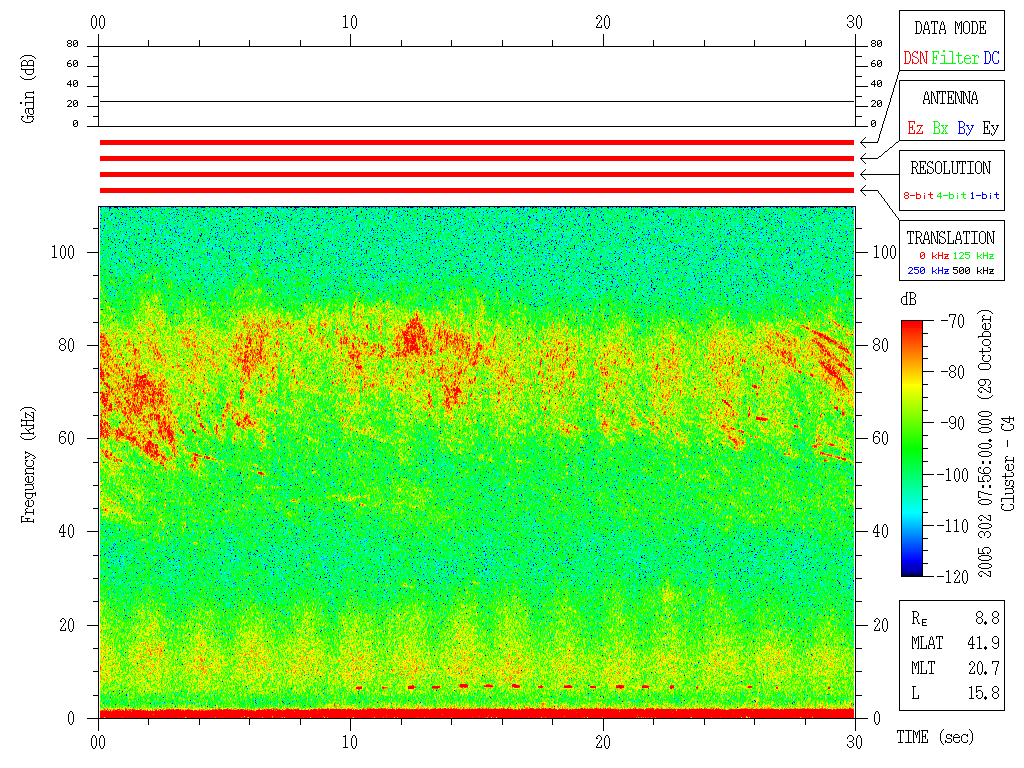Click the green 4-bit resolution label

(x=952, y=196)
